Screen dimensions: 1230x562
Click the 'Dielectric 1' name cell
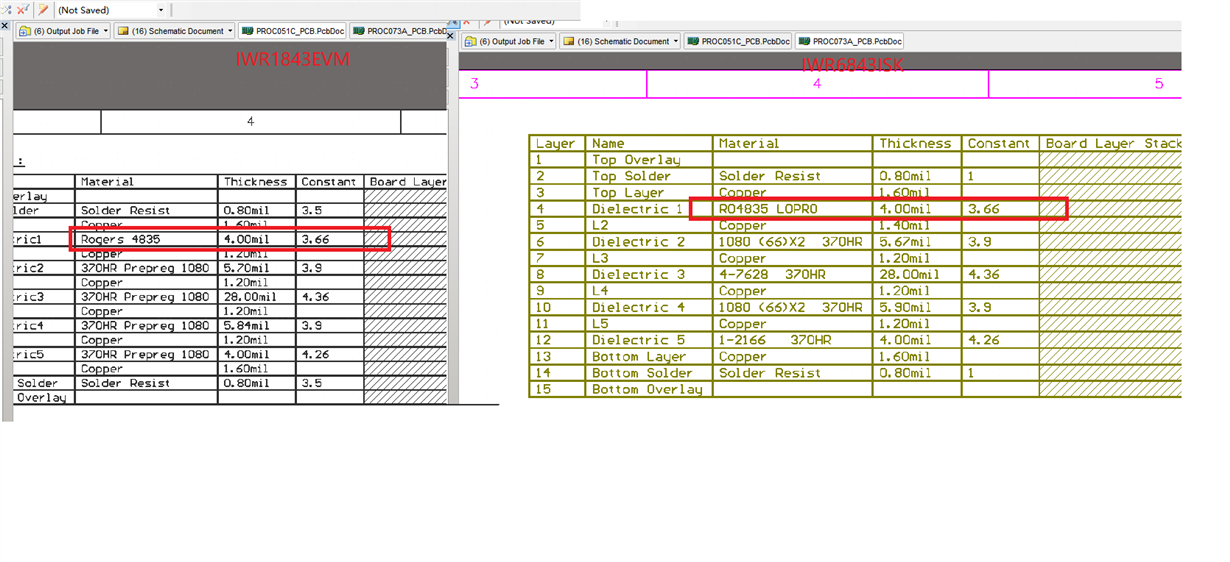(x=649, y=209)
